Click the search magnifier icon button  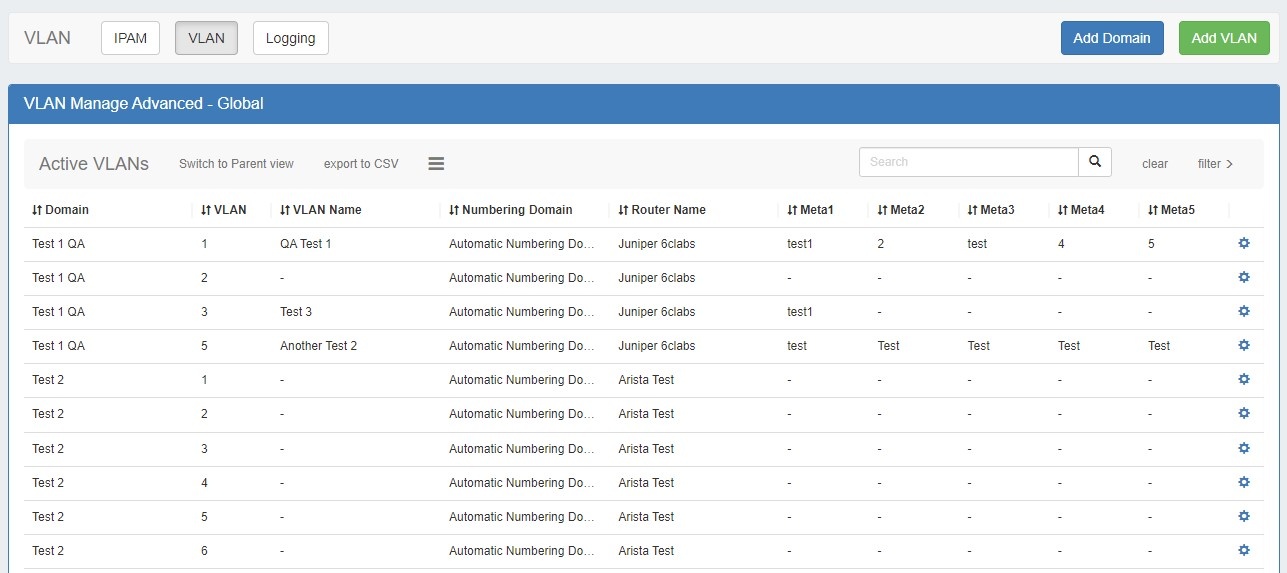click(x=1094, y=162)
